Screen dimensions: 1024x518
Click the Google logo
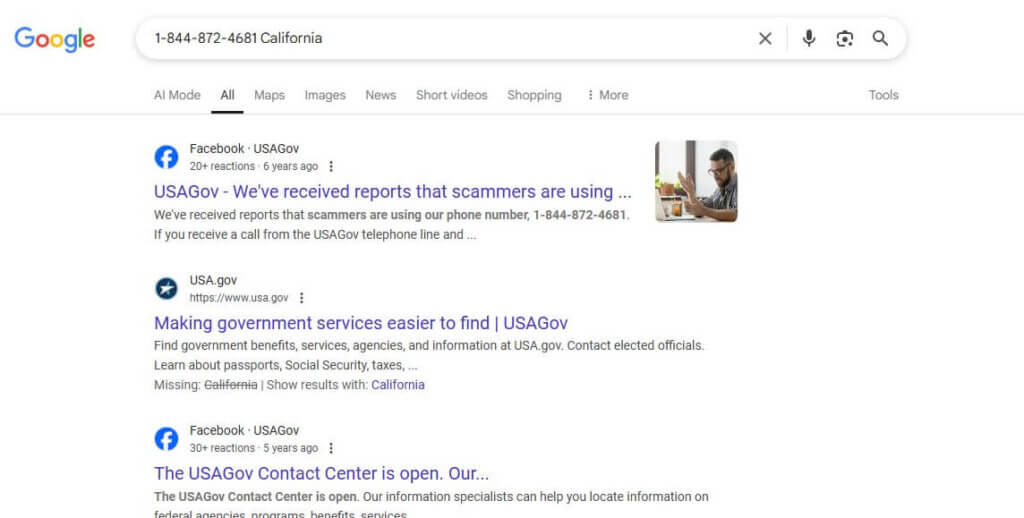point(55,39)
